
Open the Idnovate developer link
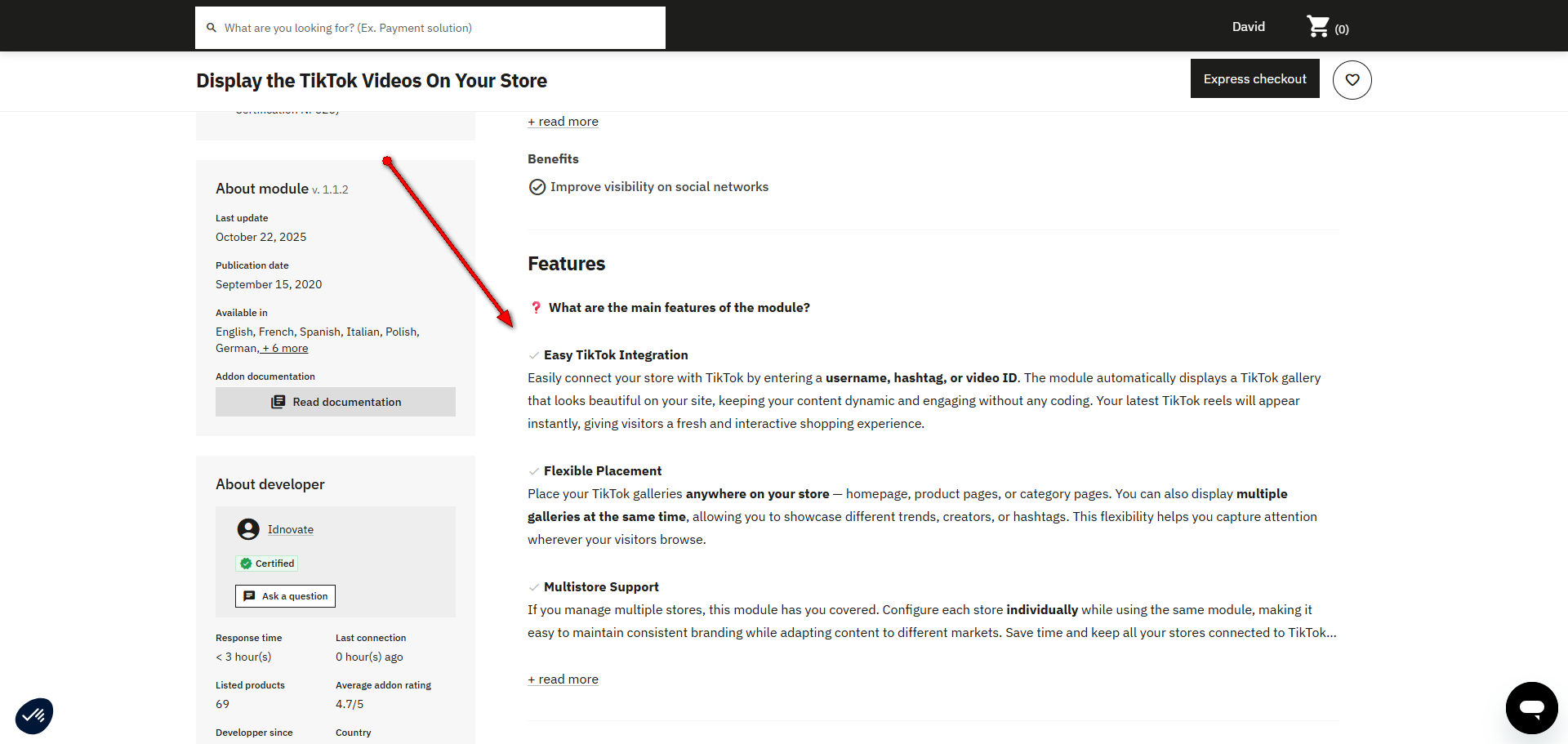coord(291,529)
